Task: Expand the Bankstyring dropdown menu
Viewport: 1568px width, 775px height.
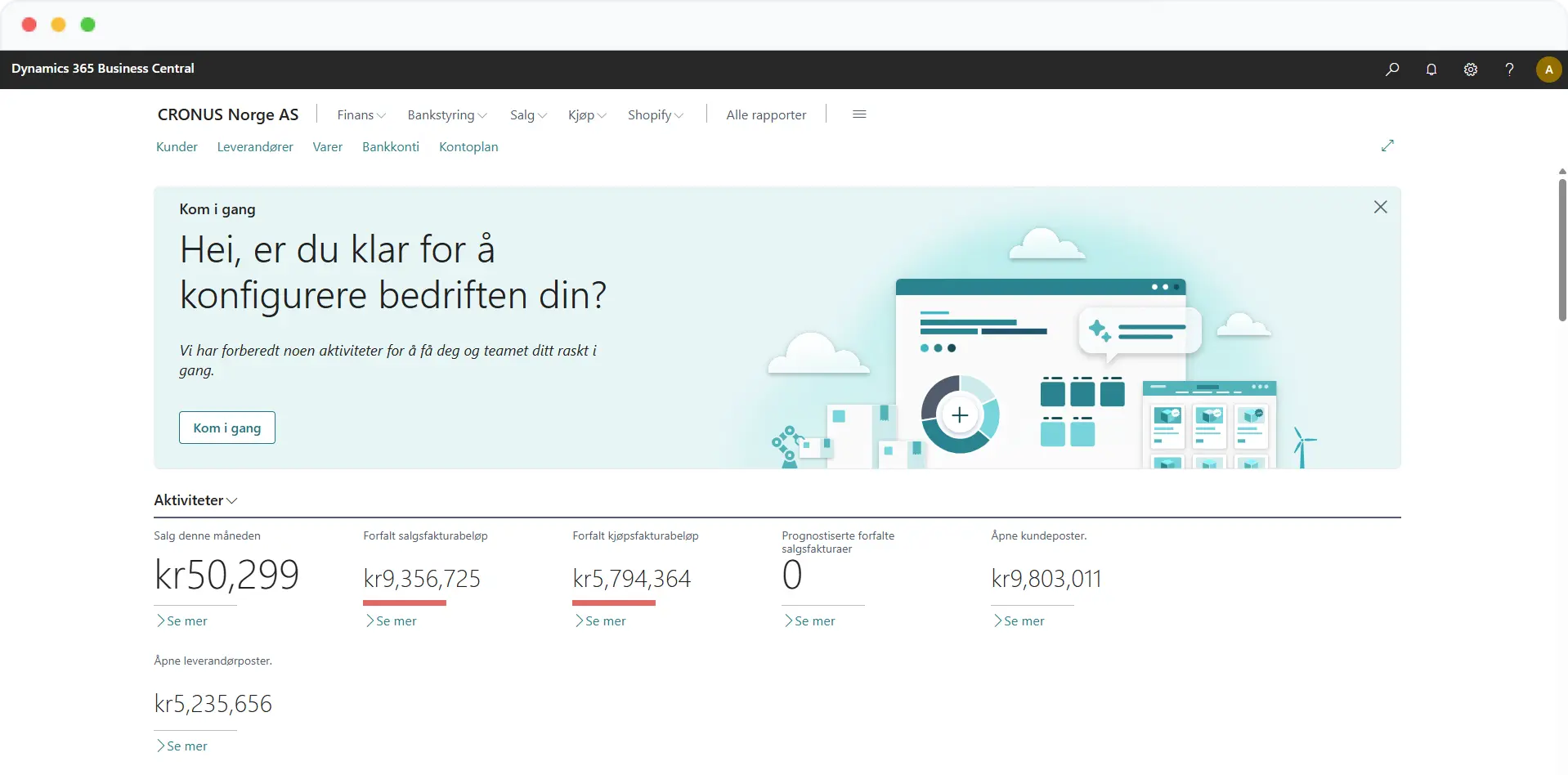Action: click(x=446, y=115)
